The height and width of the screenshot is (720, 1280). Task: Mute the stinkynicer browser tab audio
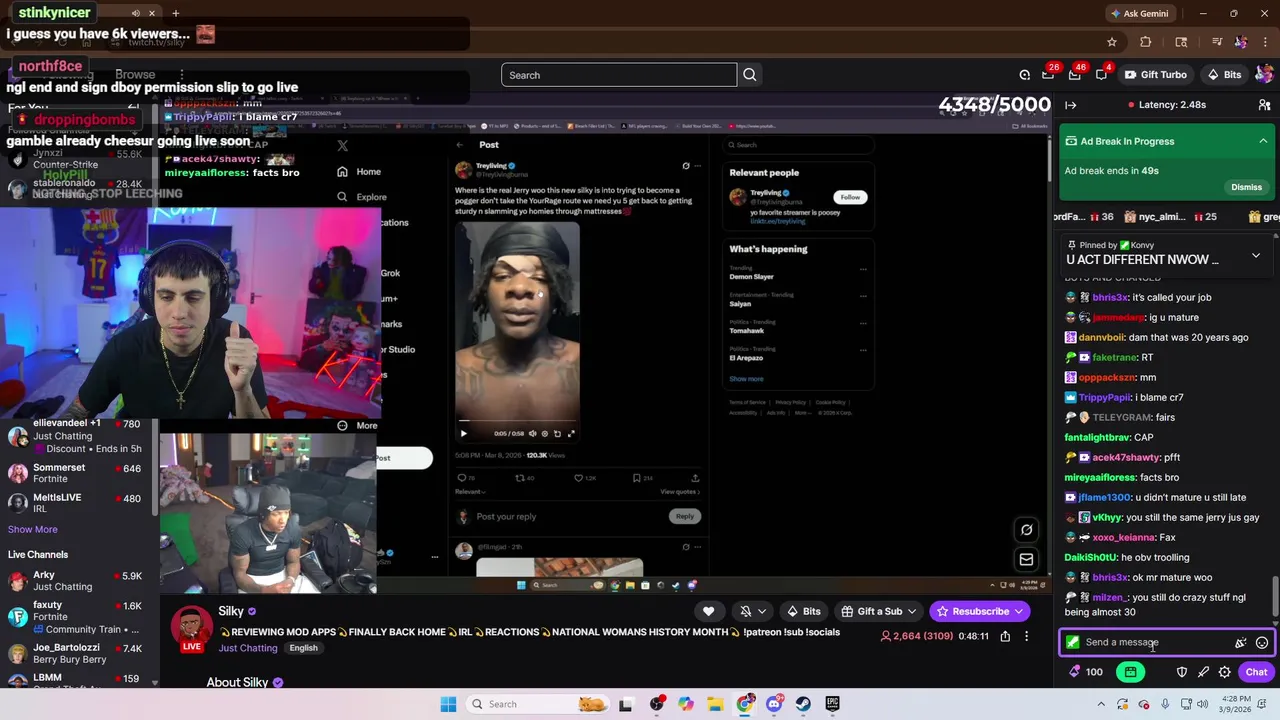[x=135, y=13]
